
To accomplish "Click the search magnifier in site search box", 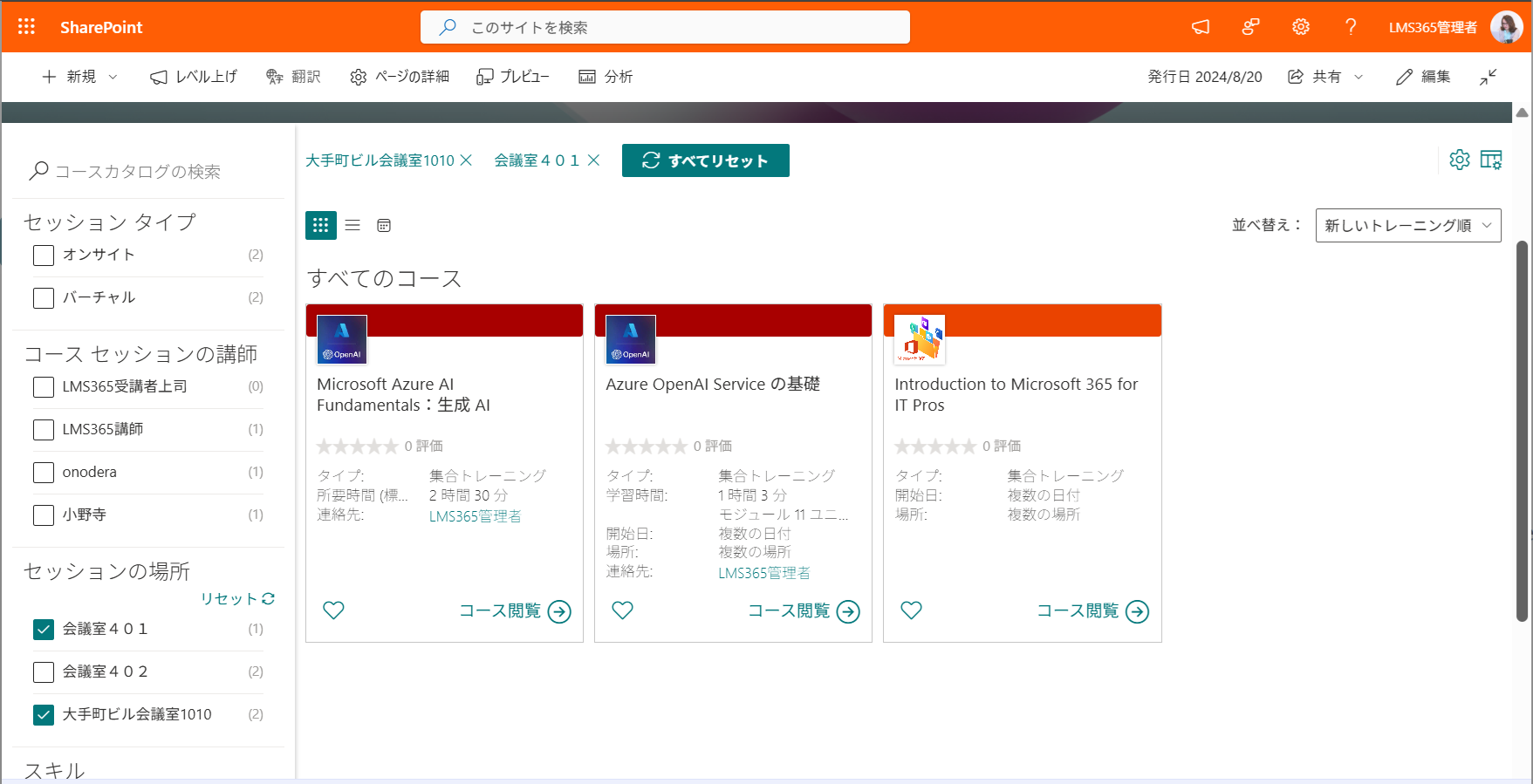I will (448, 27).
